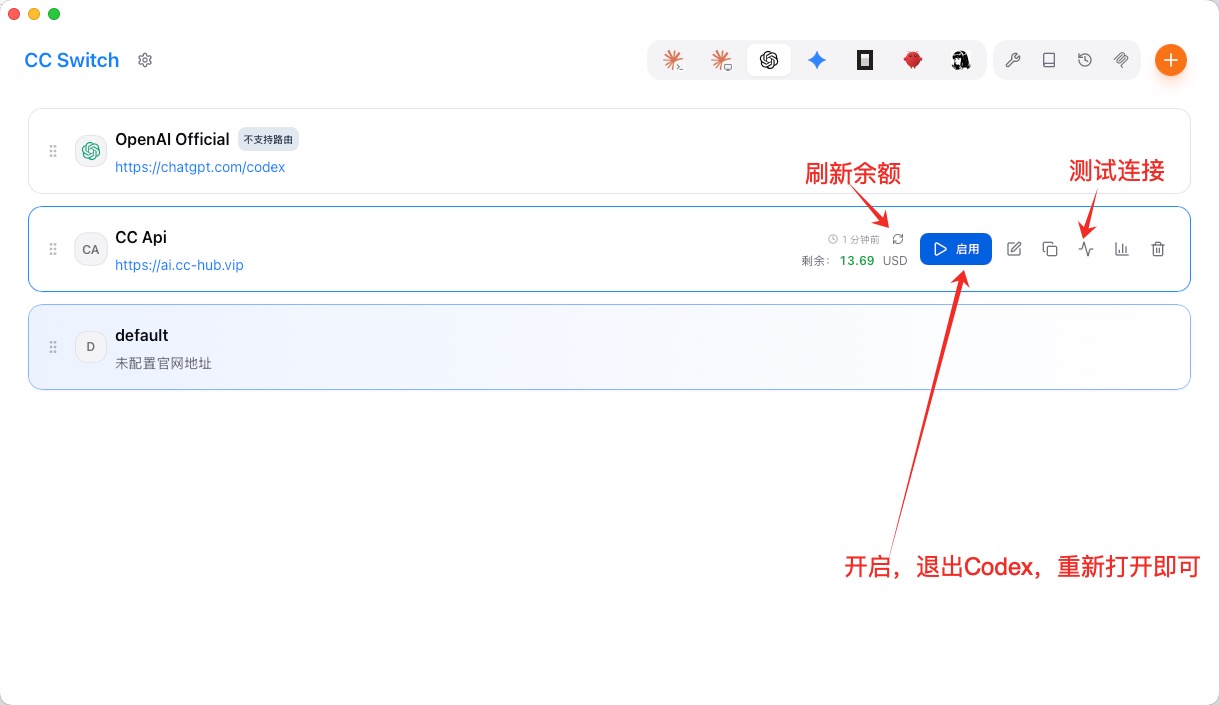This screenshot has height=705, width=1219.
Task: Open the history clock icon
Action: [1085, 60]
